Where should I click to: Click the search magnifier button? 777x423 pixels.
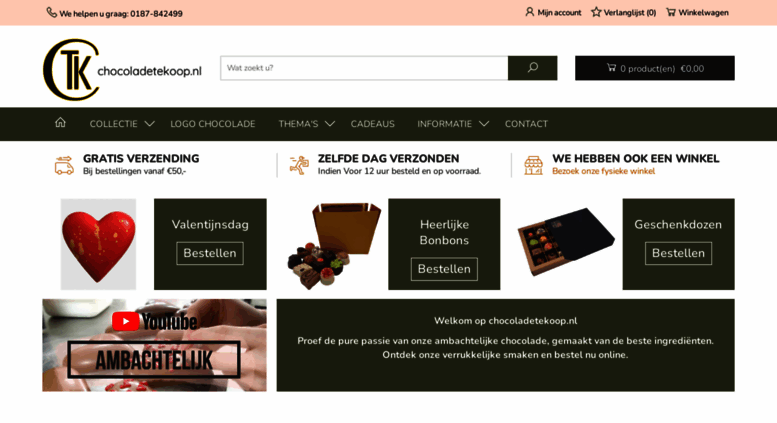[532, 68]
